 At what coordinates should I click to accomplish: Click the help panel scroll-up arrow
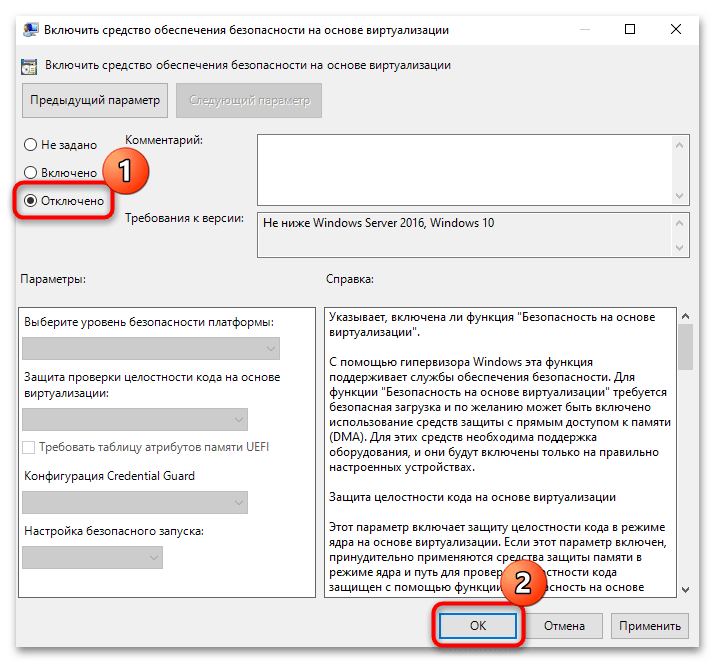[685, 316]
